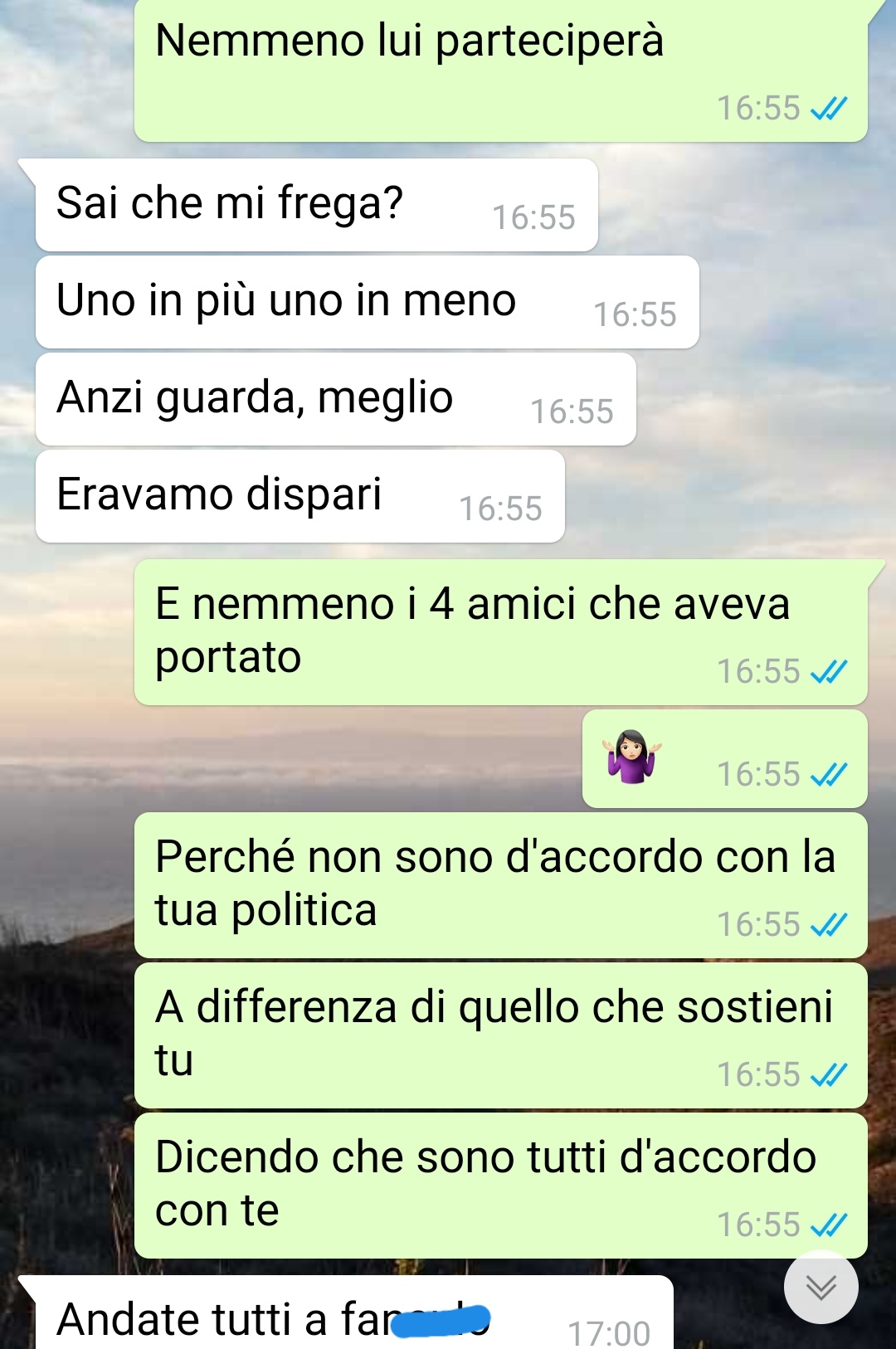Screen dimensions: 896x1349
Task: Tap the scroll-to-bottom double chevron button
Action: tap(821, 1287)
